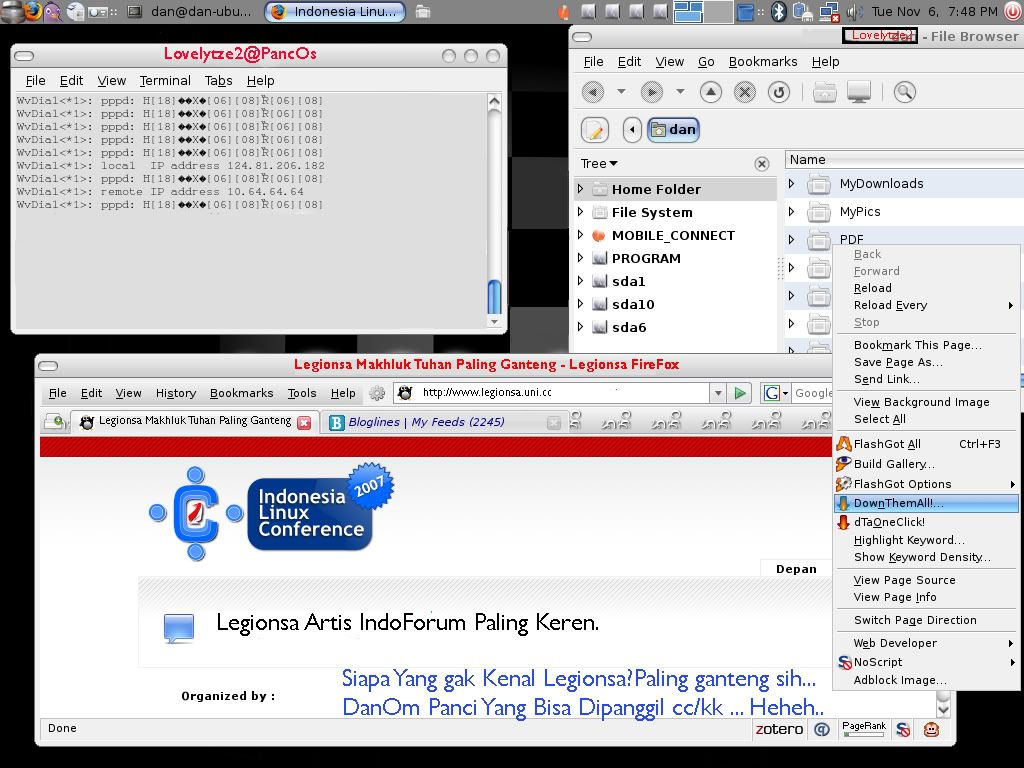Viewport: 1024px width, 768px height.
Task: Click the gear throbber icon in Firefox
Action: [x=377, y=393]
